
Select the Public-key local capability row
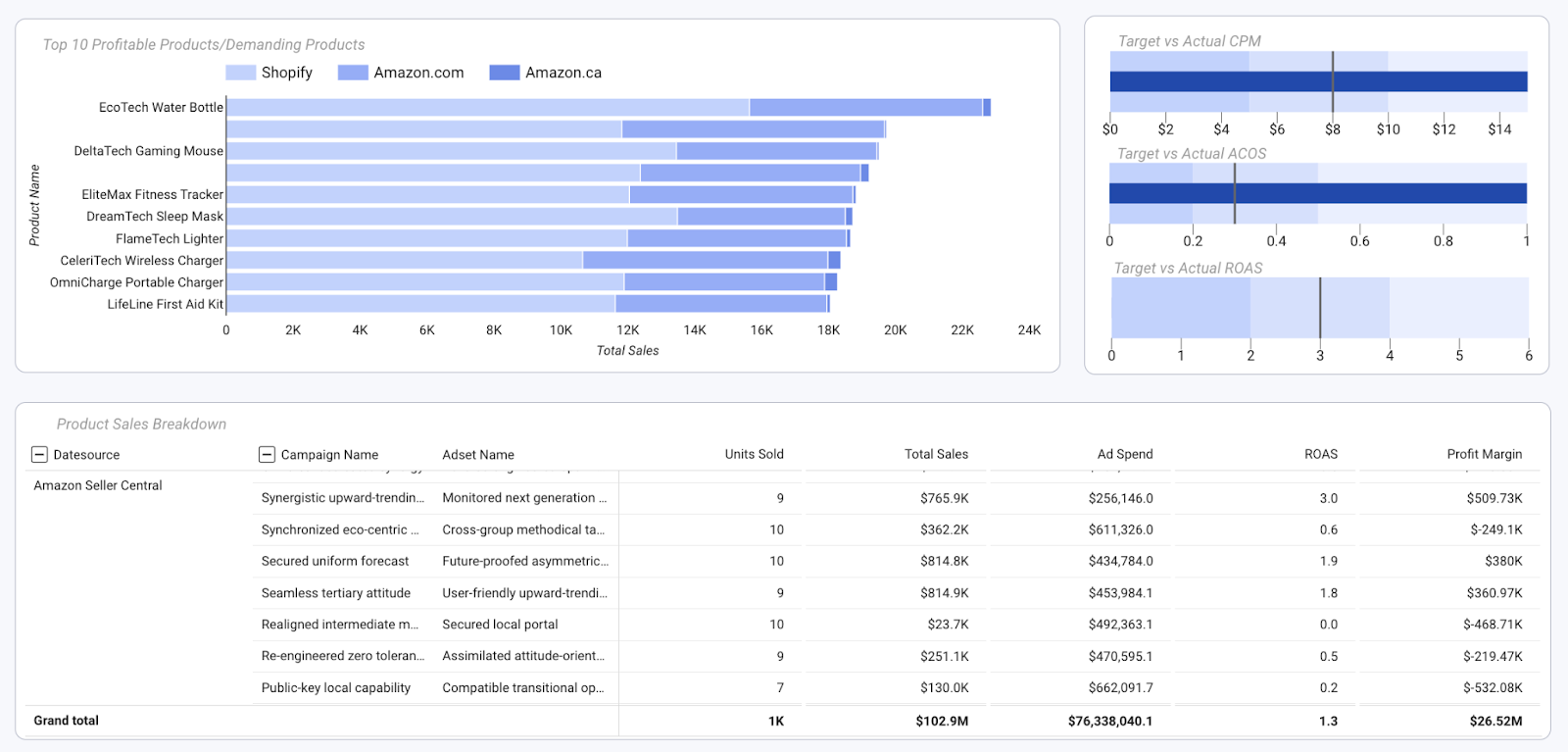pos(335,688)
